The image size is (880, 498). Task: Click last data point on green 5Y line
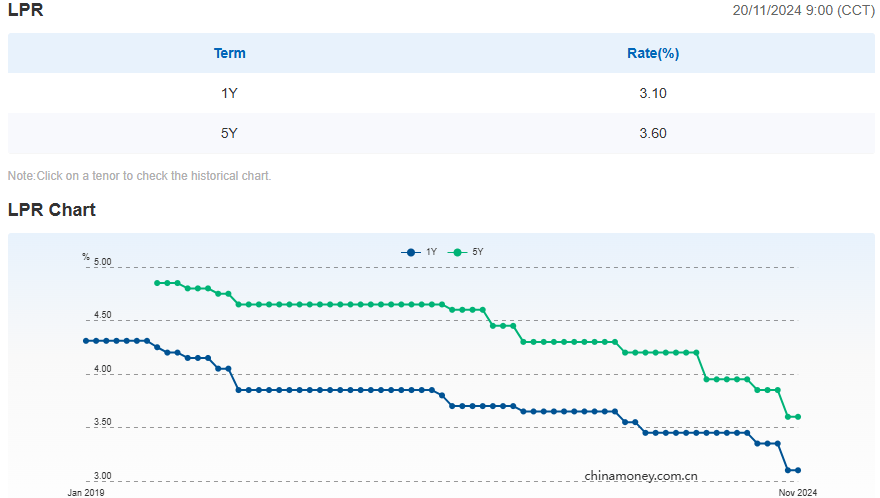pyautogui.click(x=798, y=417)
